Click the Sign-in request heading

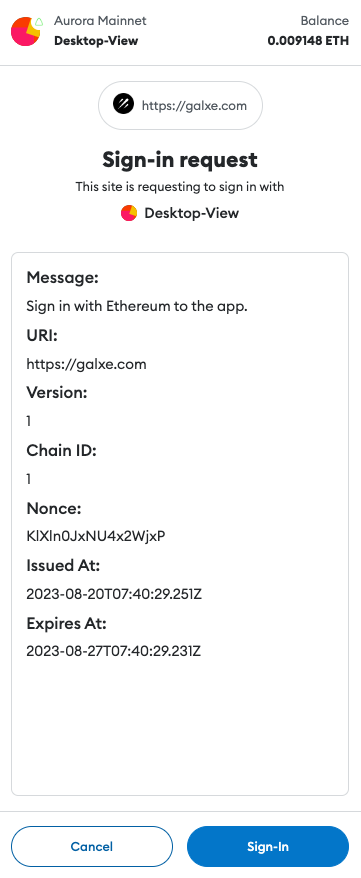point(180,160)
